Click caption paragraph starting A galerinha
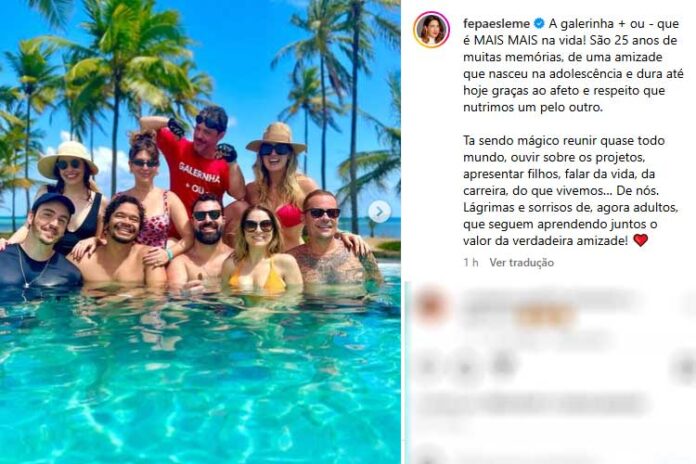The image size is (696, 464). tap(573, 65)
